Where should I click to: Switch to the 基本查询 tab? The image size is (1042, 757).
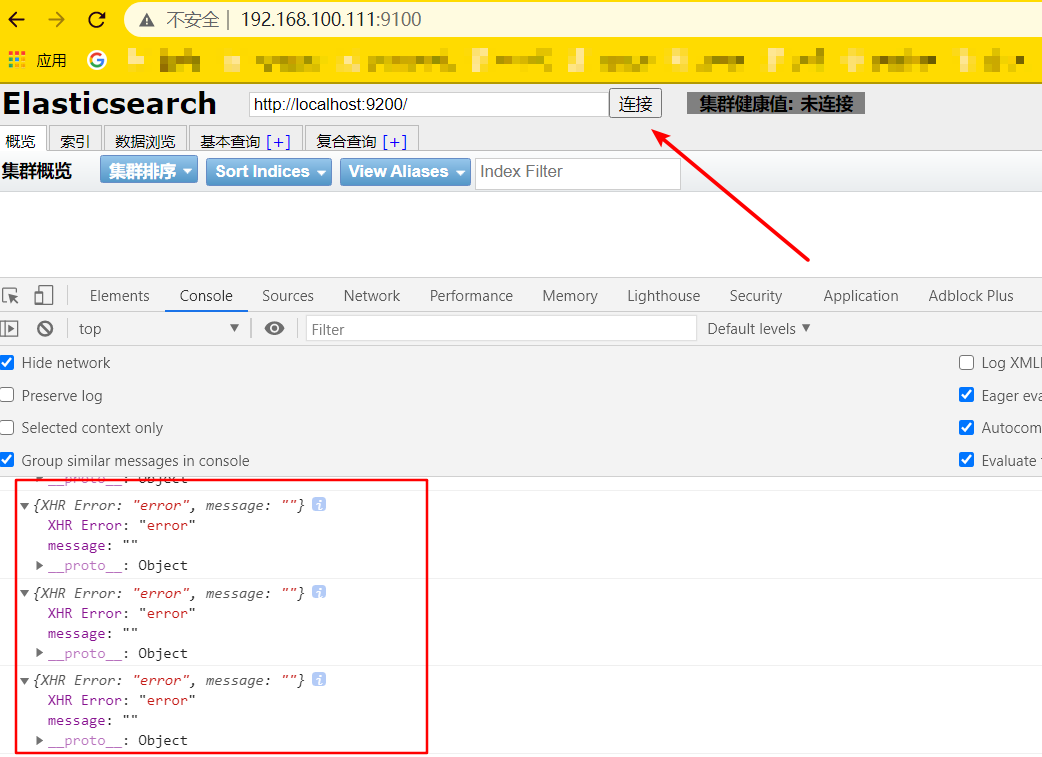[230, 141]
